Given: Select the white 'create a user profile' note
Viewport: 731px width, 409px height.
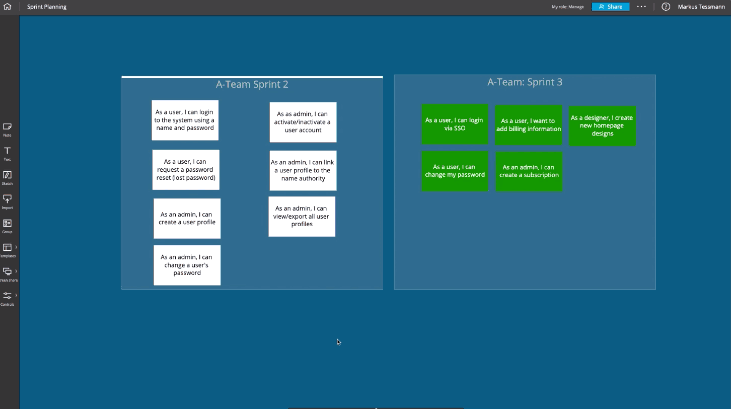Looking at the screenshot, I should 187,217.
